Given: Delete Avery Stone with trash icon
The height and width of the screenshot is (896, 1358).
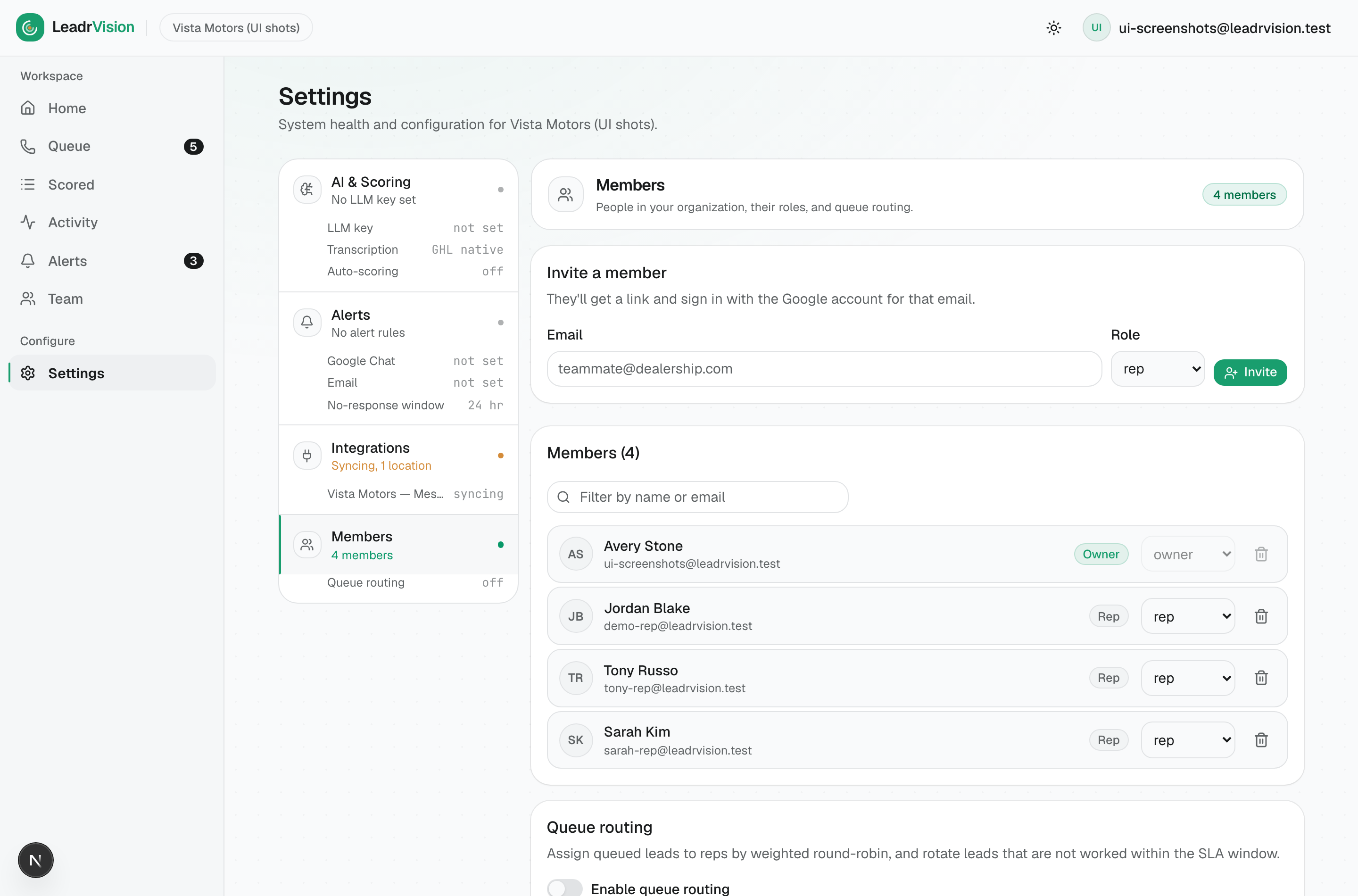Looking at the screenshot, I should (1261, 554).
